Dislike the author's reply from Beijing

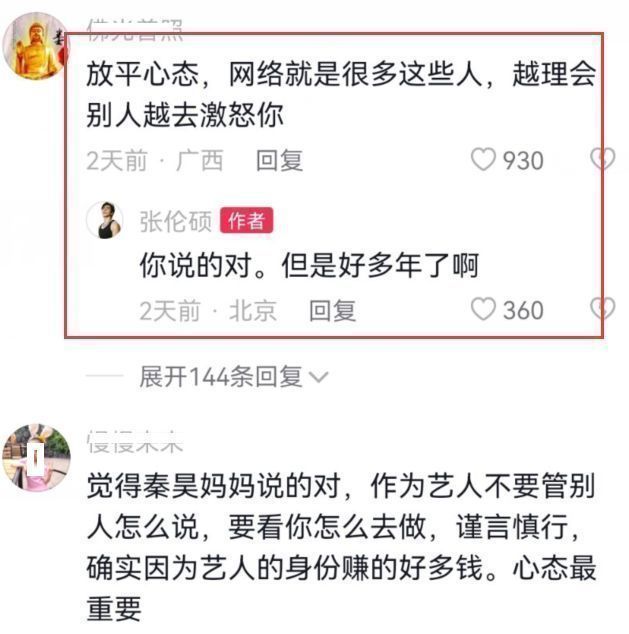[603, 309]
